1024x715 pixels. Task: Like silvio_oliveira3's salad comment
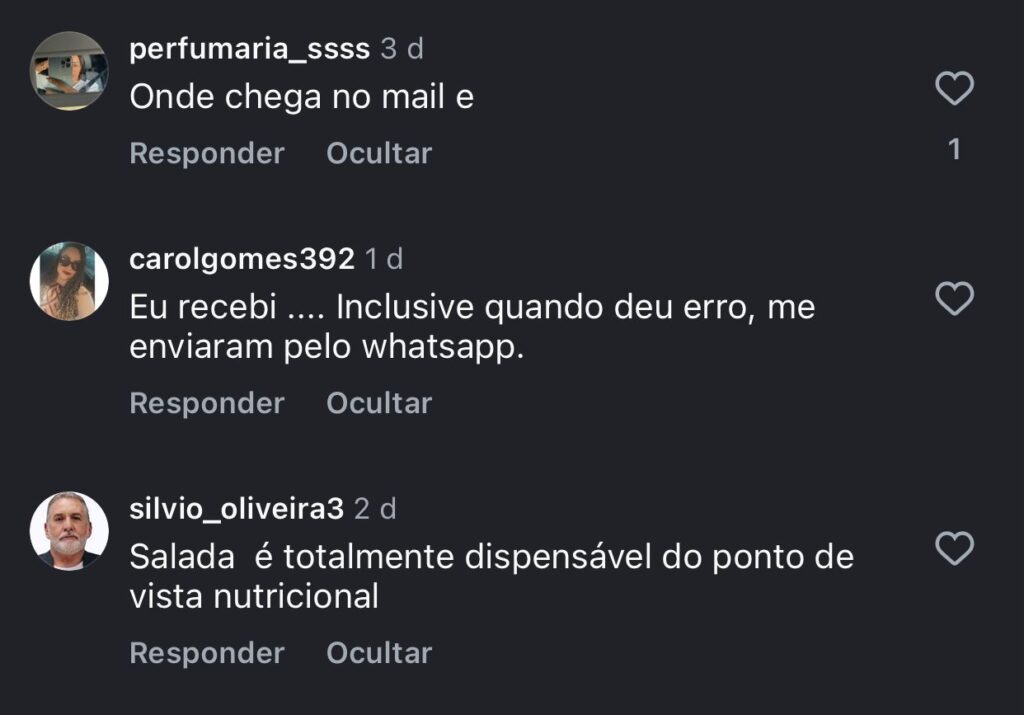[x=954, y=548]
